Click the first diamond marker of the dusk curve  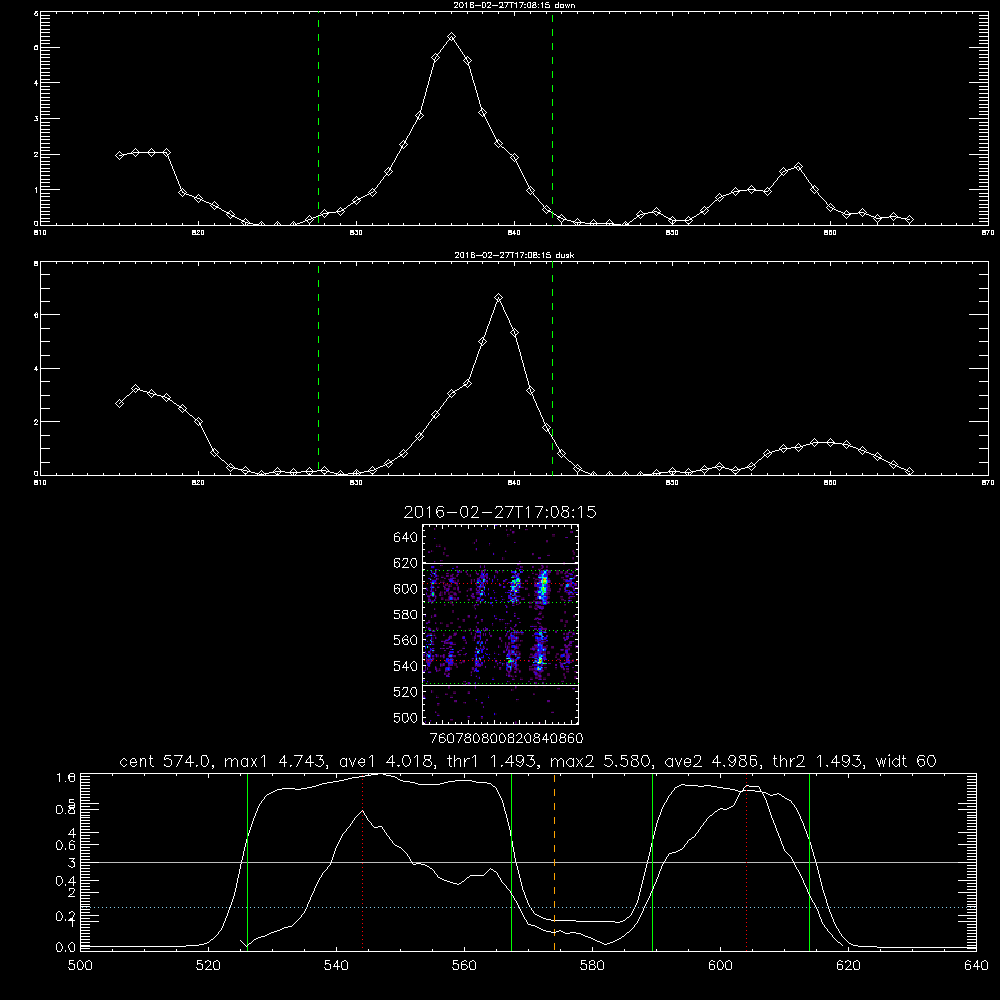coord(119,403)
